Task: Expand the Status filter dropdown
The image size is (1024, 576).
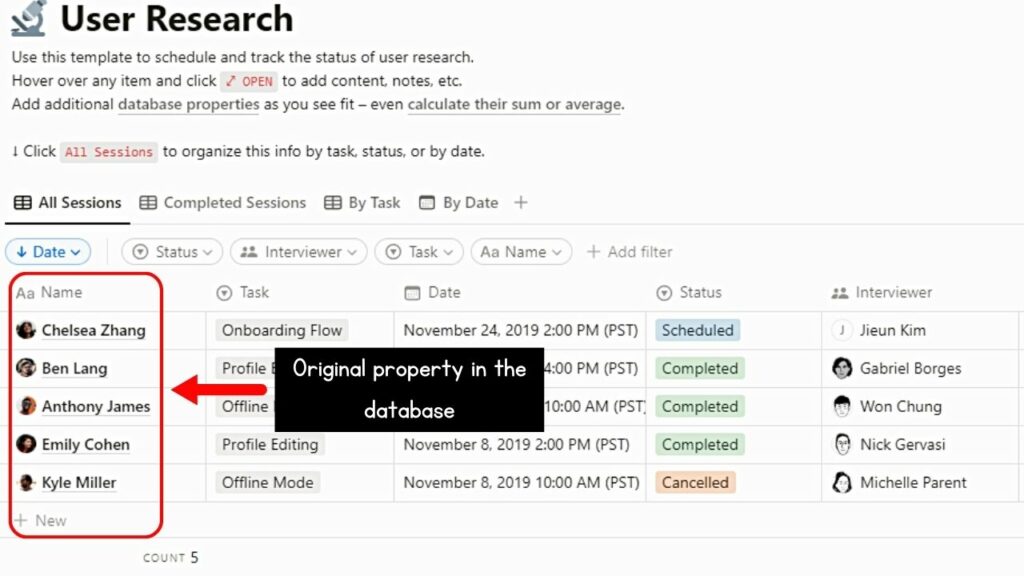Action: [x=176, y=252]
